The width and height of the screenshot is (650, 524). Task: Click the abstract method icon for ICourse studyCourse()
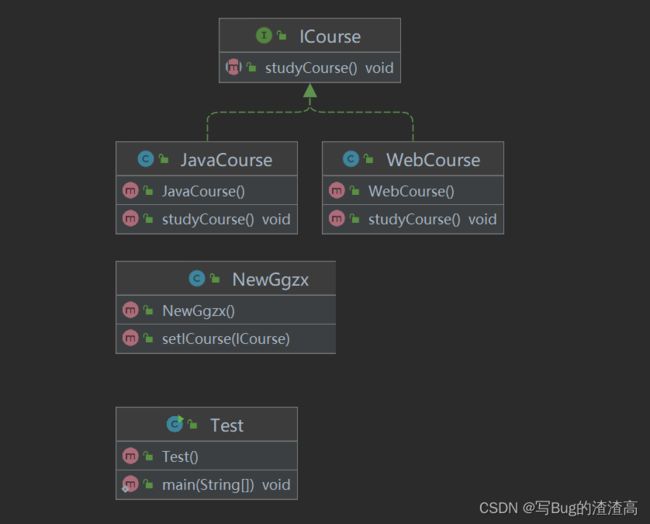point(233,67)
